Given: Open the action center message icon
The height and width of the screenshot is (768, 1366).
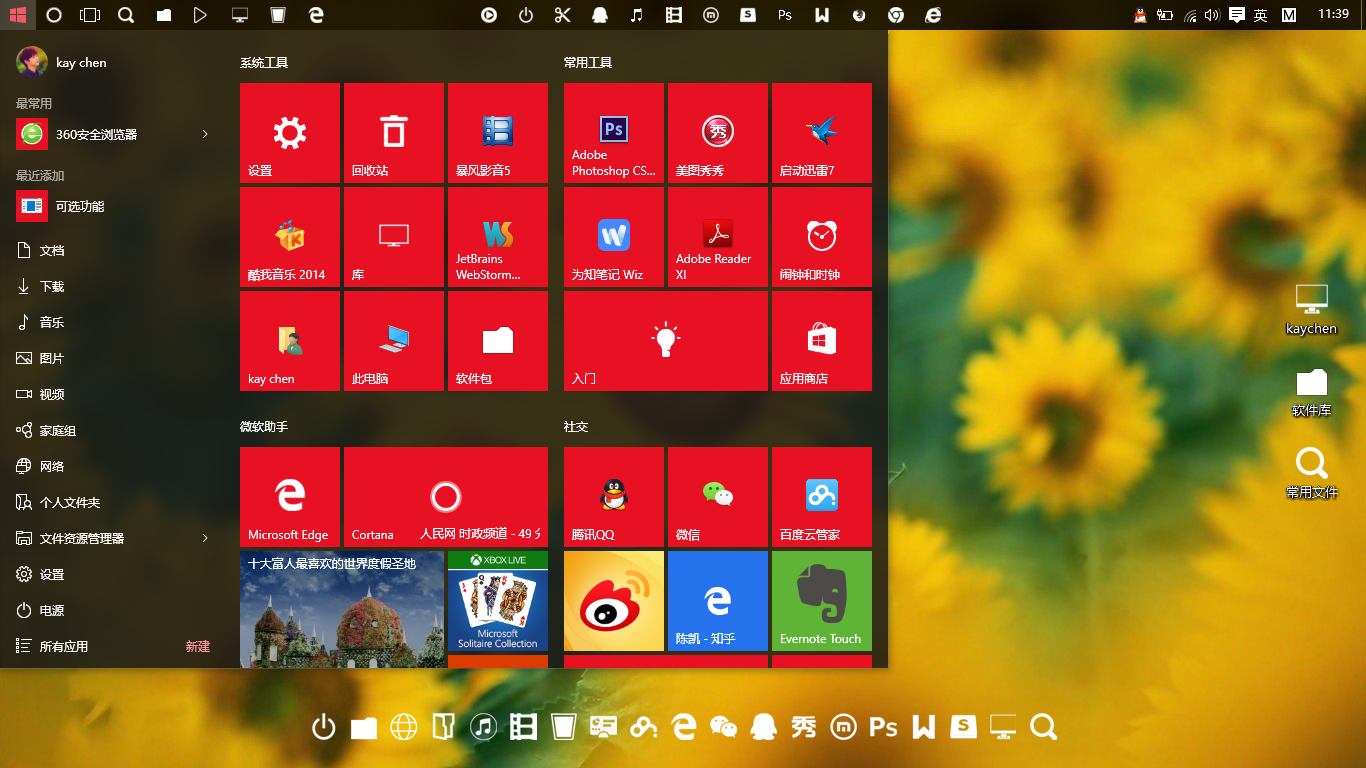Looking at the screenshot, I should click(1237, 15).
